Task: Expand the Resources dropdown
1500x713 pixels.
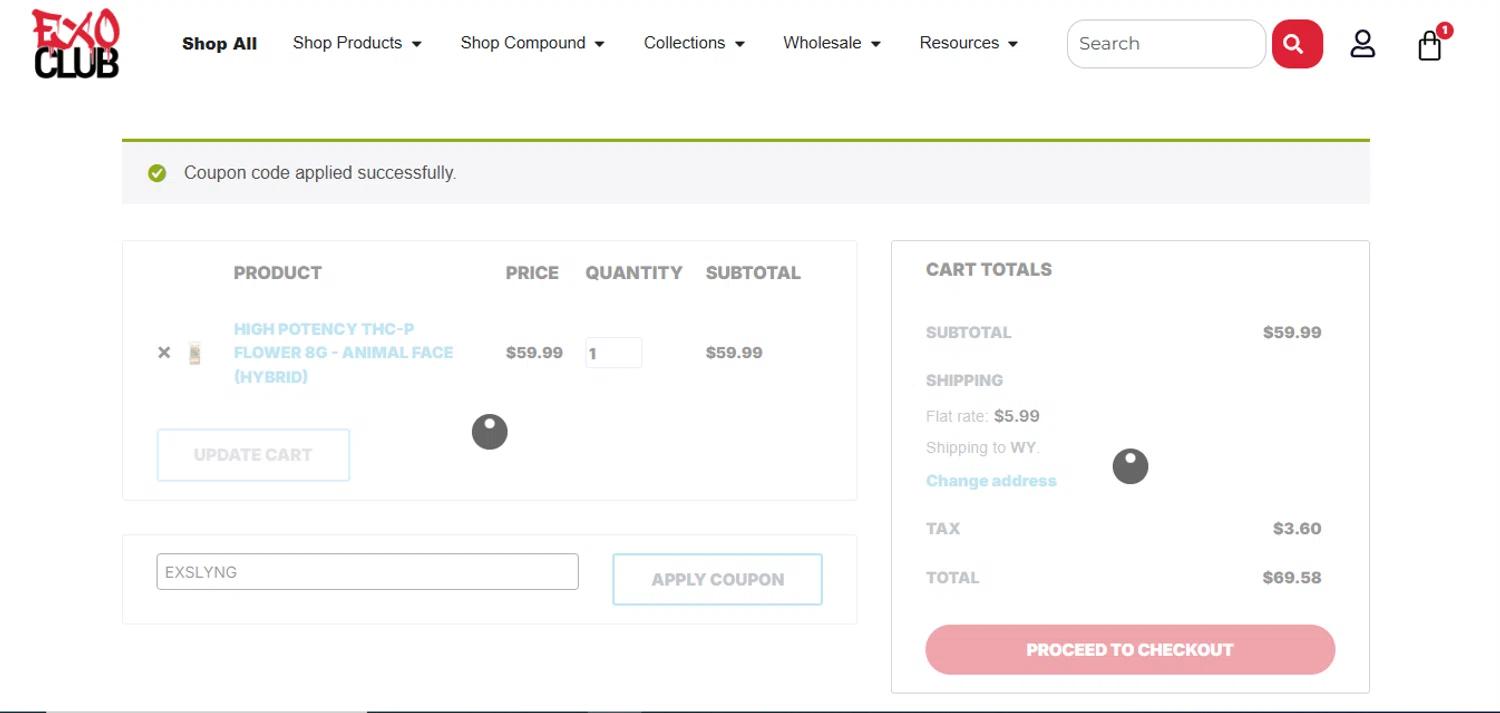Action: point(969,43)
